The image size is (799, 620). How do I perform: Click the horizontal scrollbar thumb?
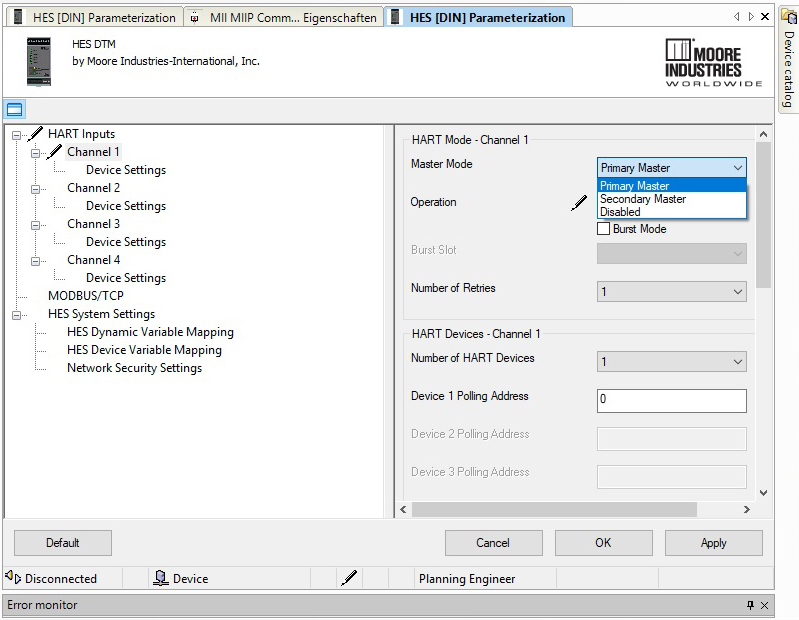click(x=554, y=509)
